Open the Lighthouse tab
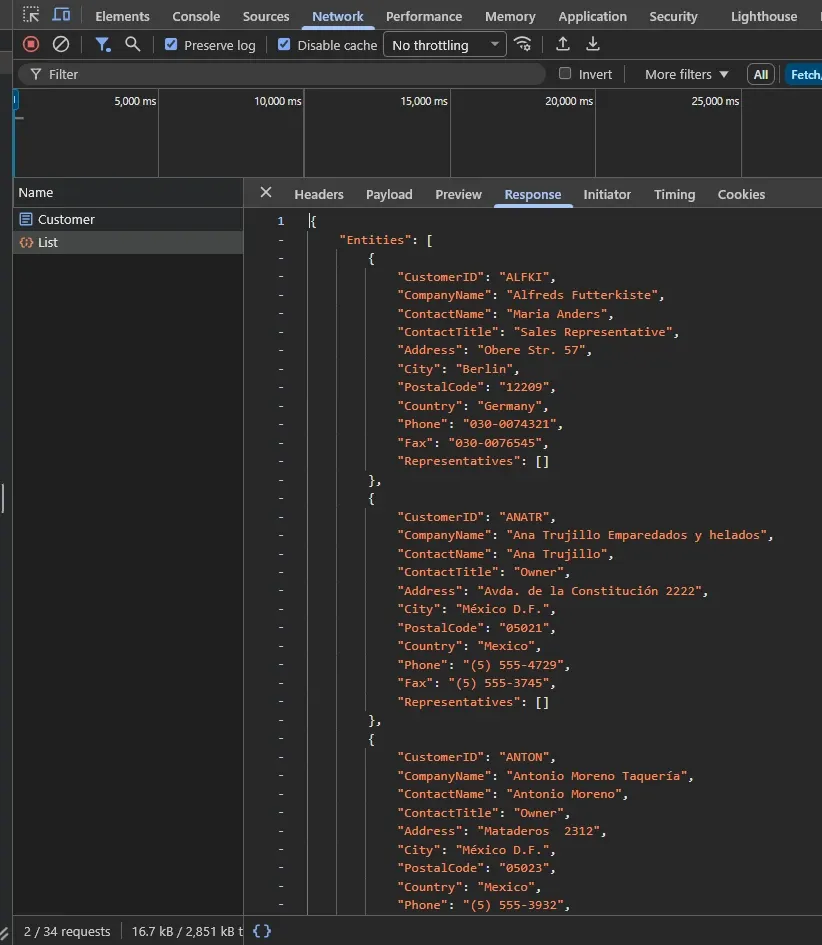The height and width of the screenshot is (945, 822). 764,16
